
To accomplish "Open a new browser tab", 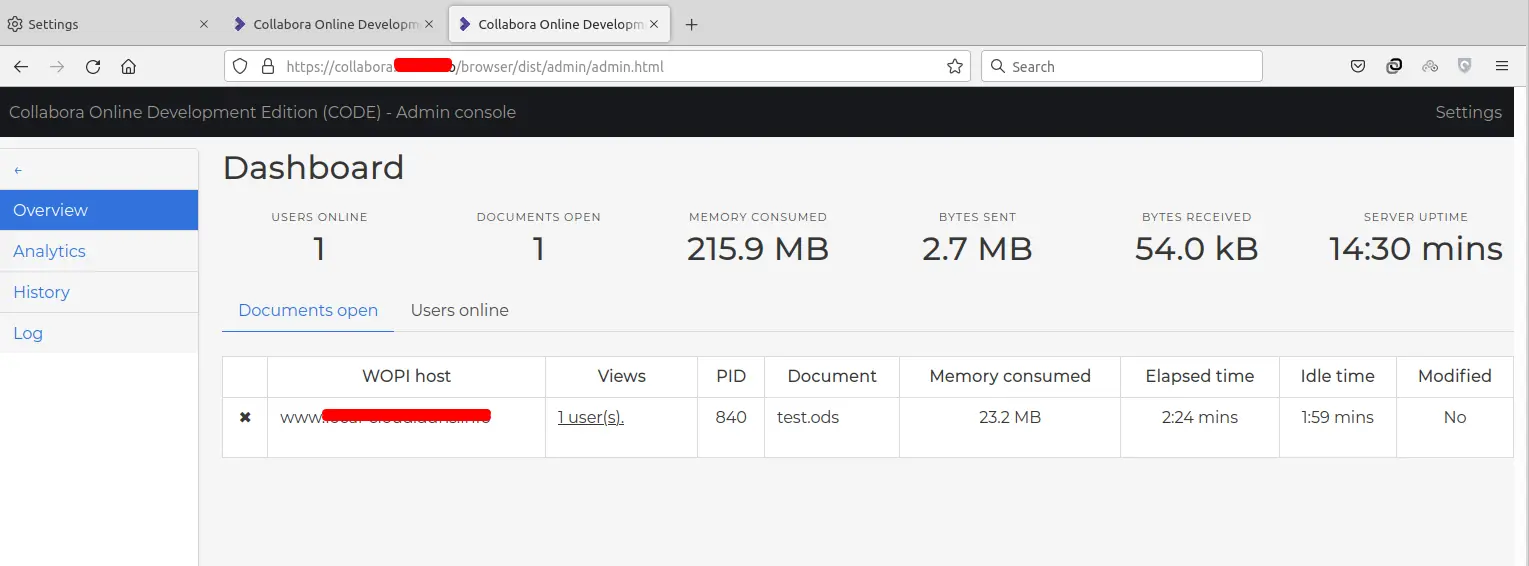I will [x=691, y=24].
